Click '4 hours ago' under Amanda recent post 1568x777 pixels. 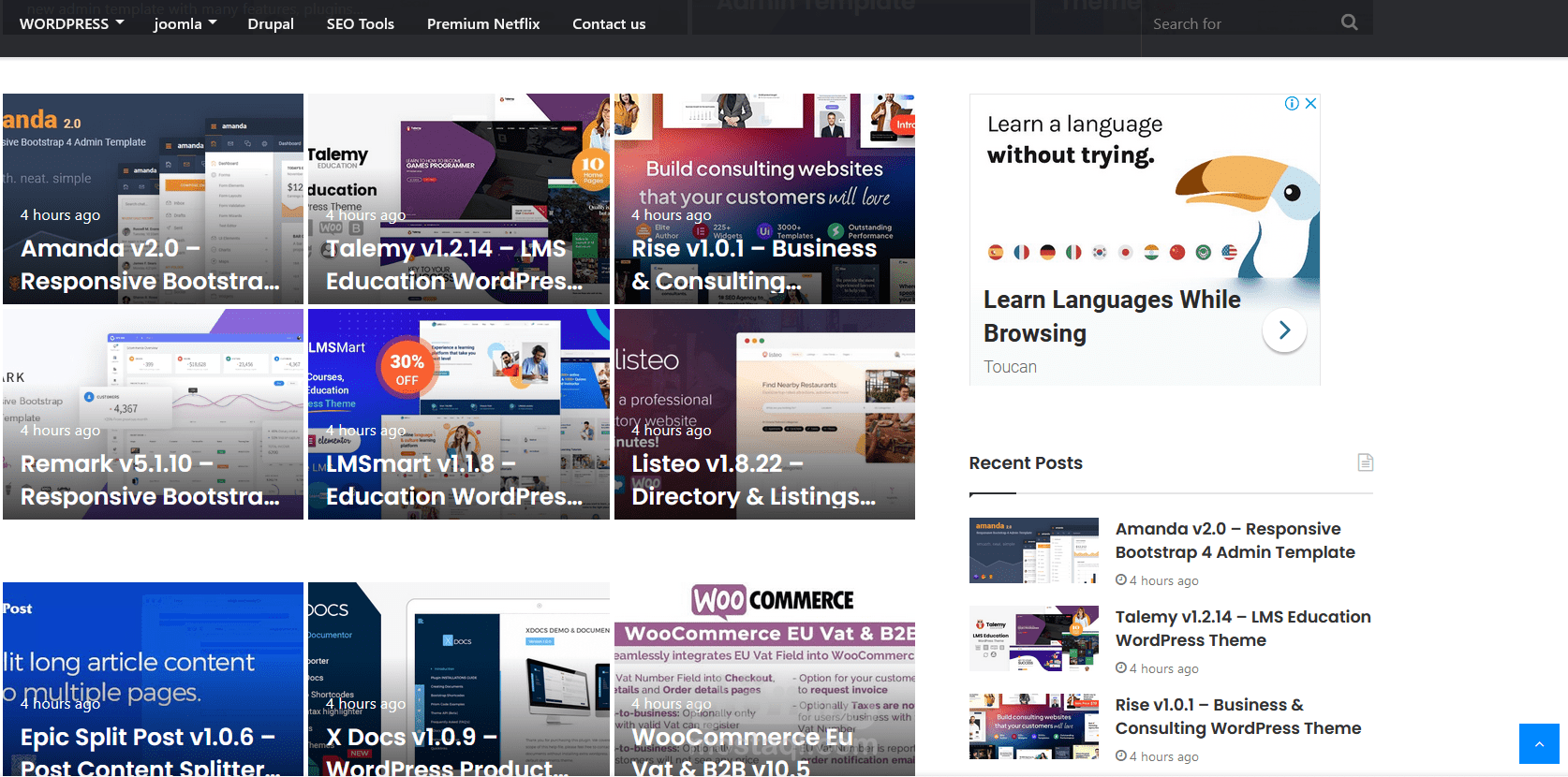[x=1157, y=580]
